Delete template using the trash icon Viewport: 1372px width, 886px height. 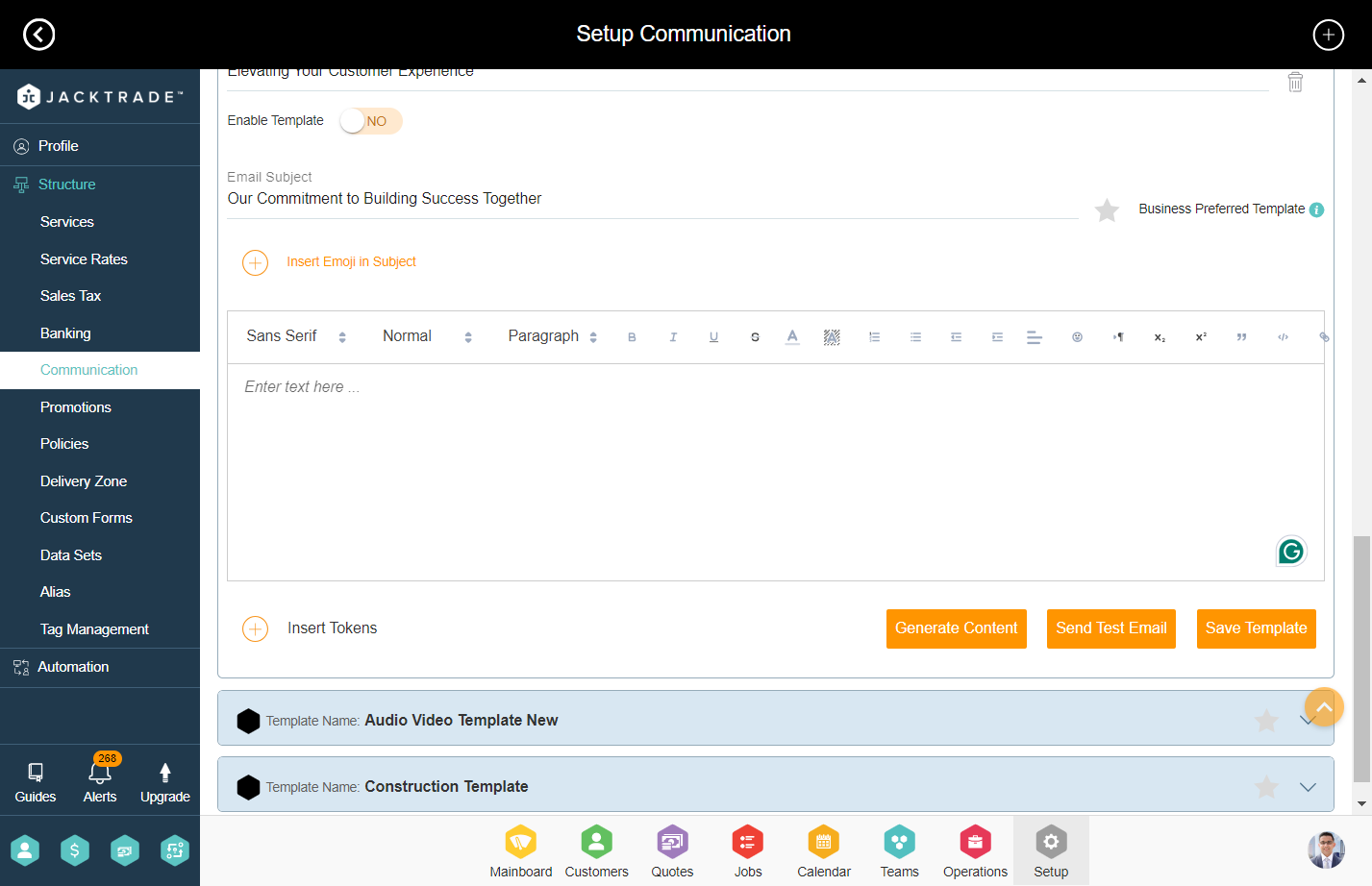1295,82
